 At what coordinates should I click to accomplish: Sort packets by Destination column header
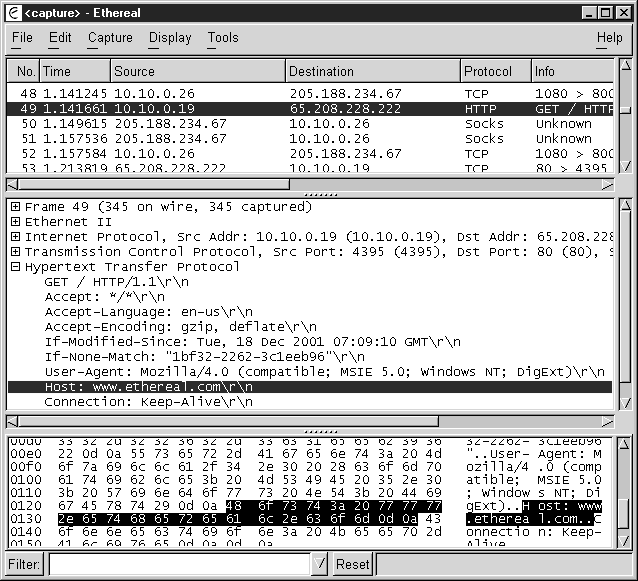click(373, 71)
